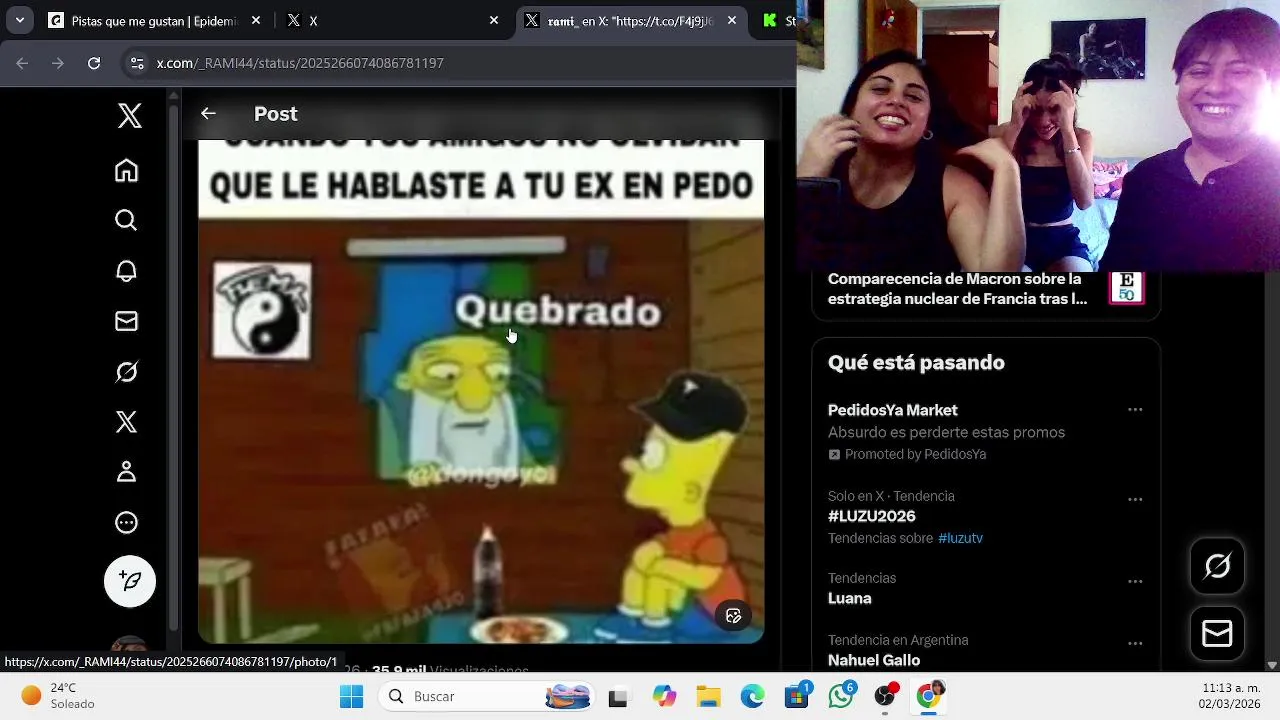Click the taskbar Buscar search box
Screen dimensions: 1280x720
(x=488, y=697)
